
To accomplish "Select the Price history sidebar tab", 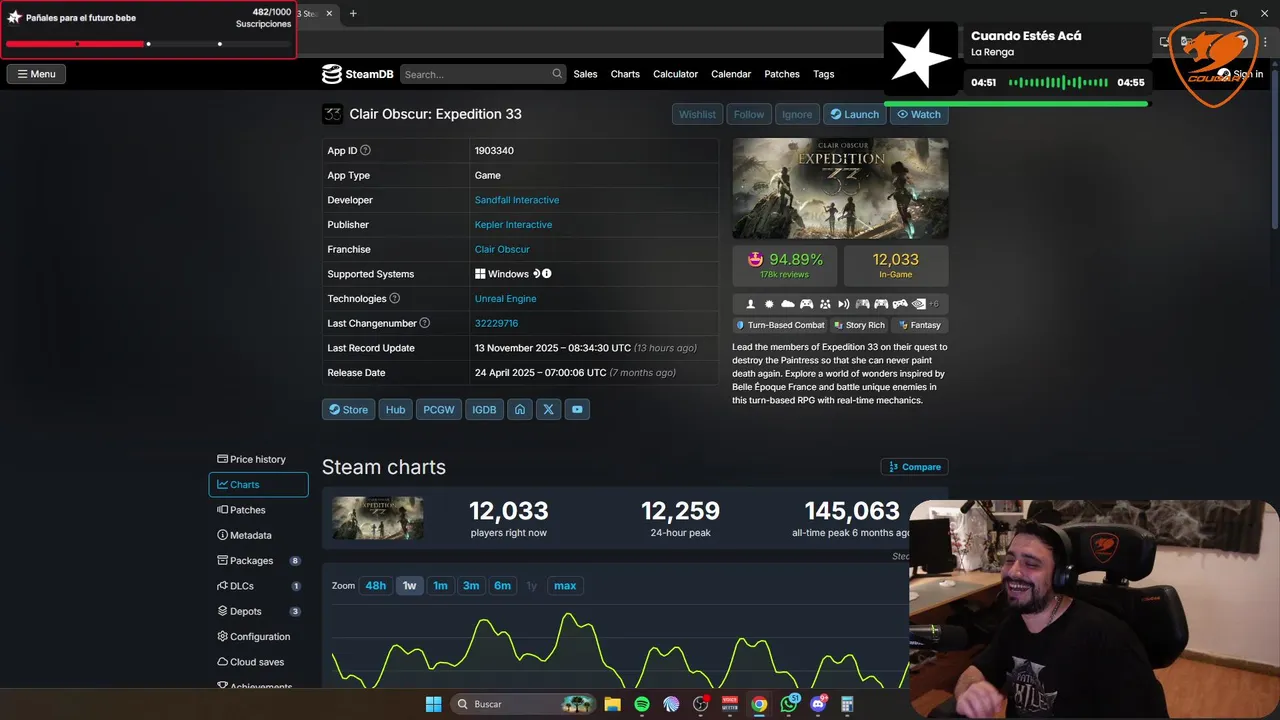I will 258,459.
